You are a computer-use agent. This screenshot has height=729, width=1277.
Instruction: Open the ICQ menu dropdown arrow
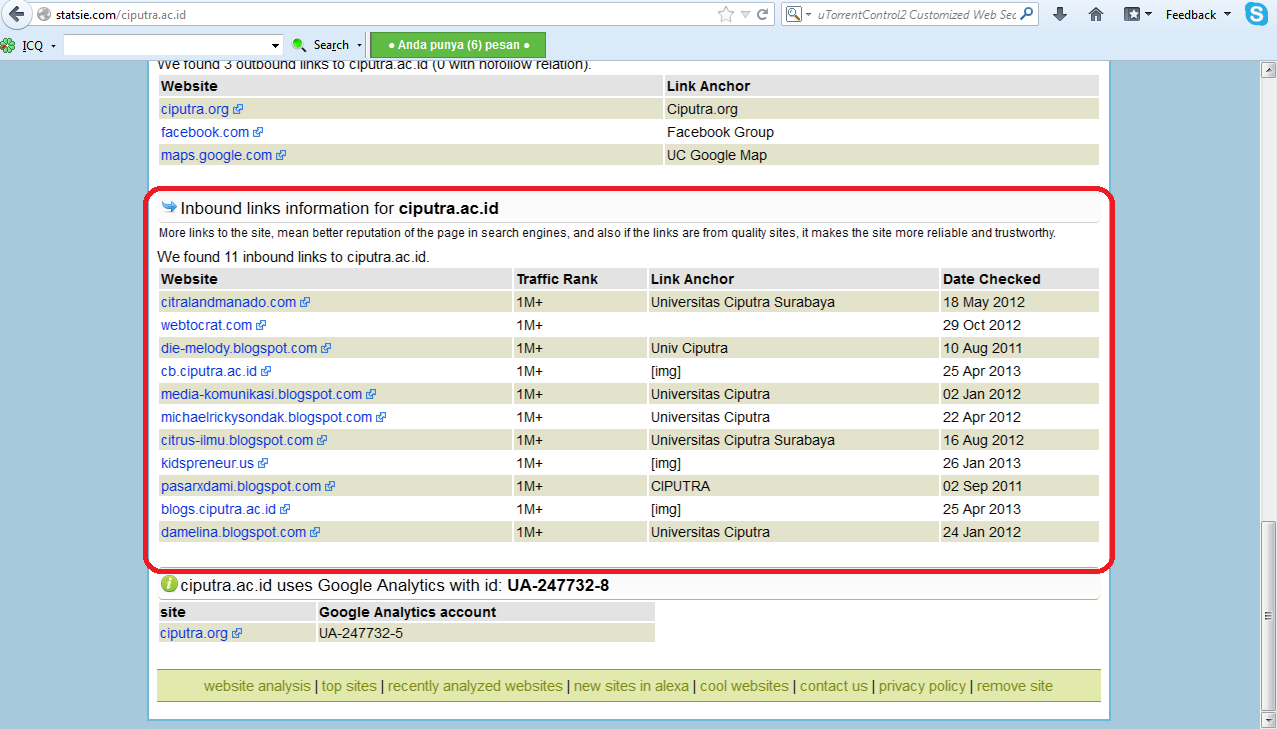[x=52, y=45]
